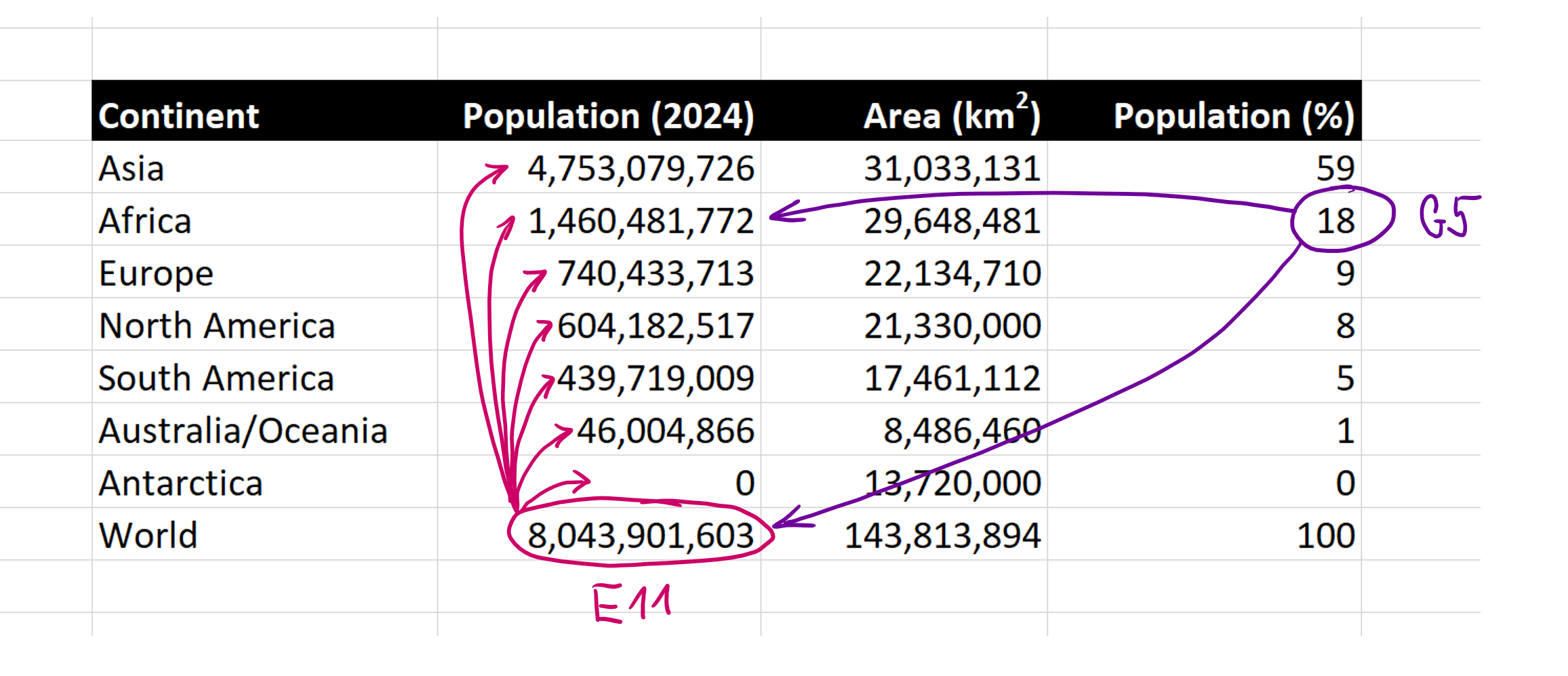1568x676 pixels.
Task: Click Asia's population value 4,753,079,726
Action: coord(640,168)
